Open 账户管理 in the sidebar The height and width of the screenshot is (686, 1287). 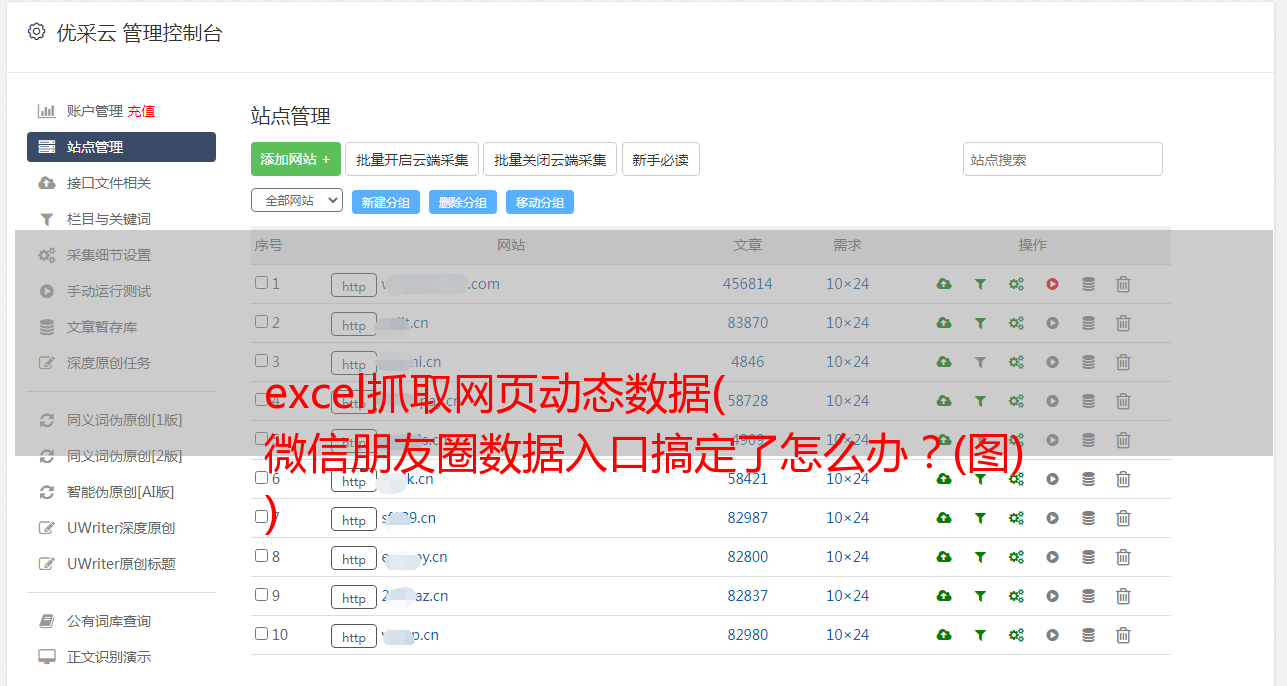[x=95, y=111]
